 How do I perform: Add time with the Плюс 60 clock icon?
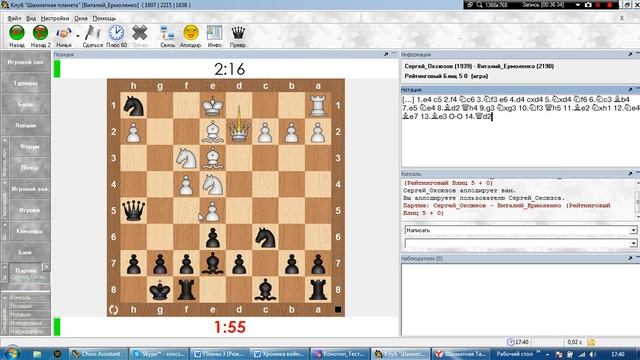116,33
